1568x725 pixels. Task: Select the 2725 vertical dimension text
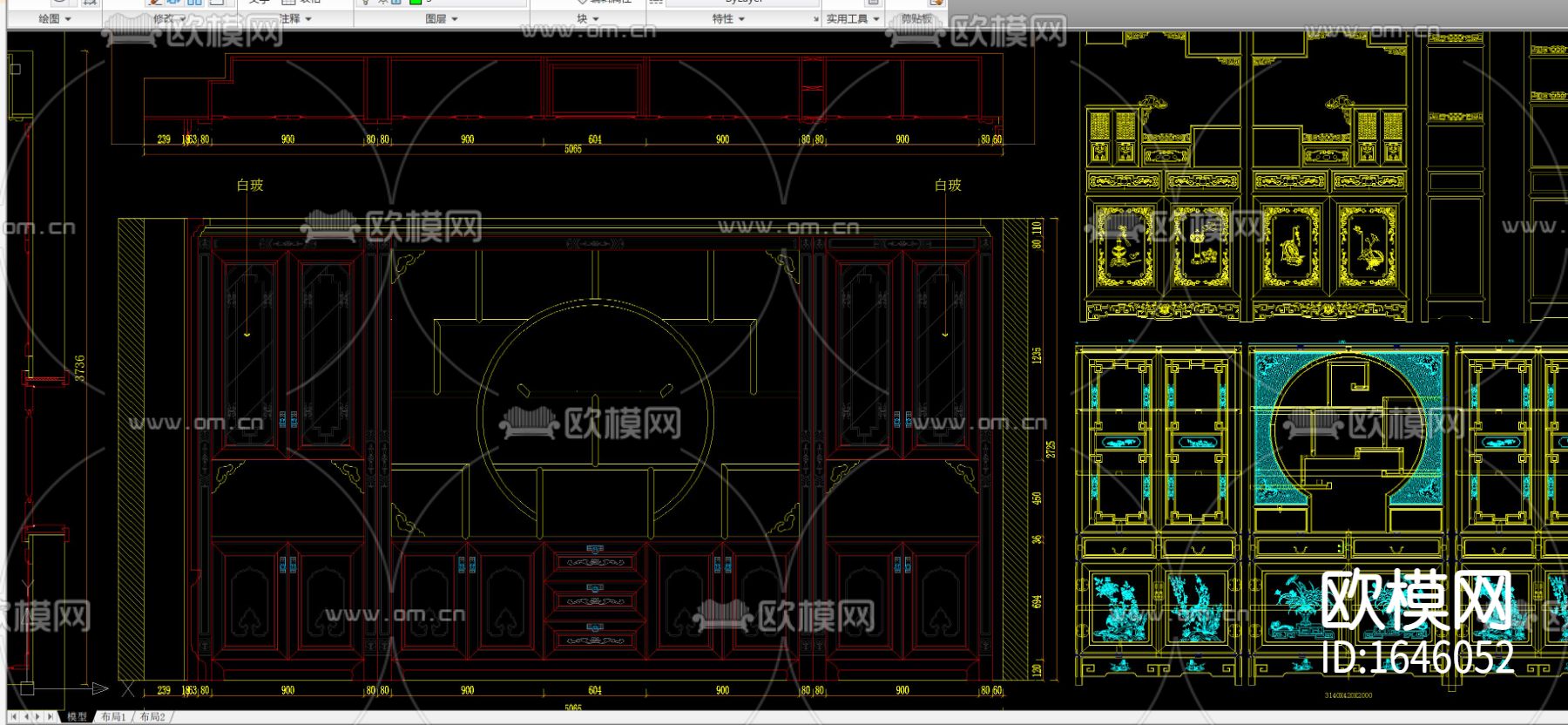[x=1051, y=449]
